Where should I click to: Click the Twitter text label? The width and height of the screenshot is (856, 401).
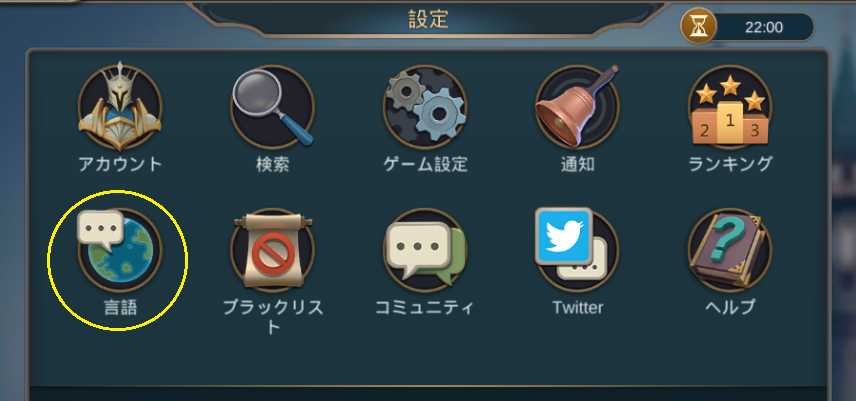point(578,307)
